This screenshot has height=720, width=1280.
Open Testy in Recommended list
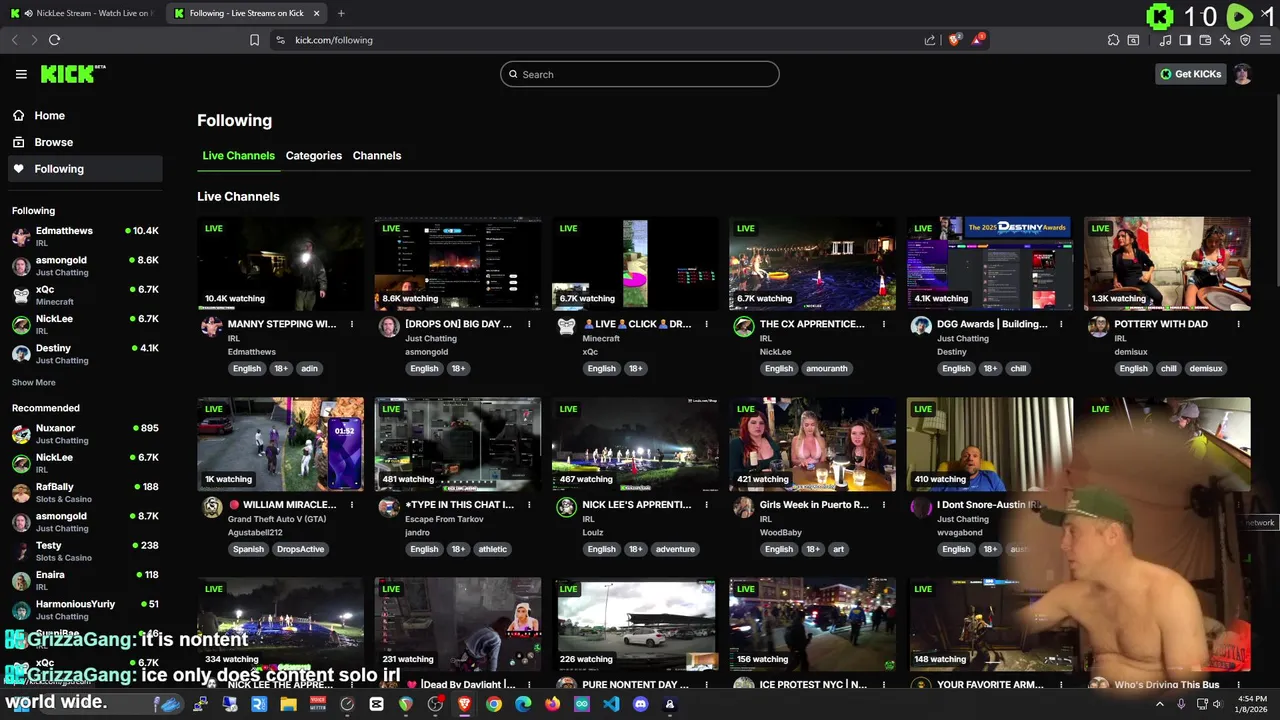tap(85, 551)
